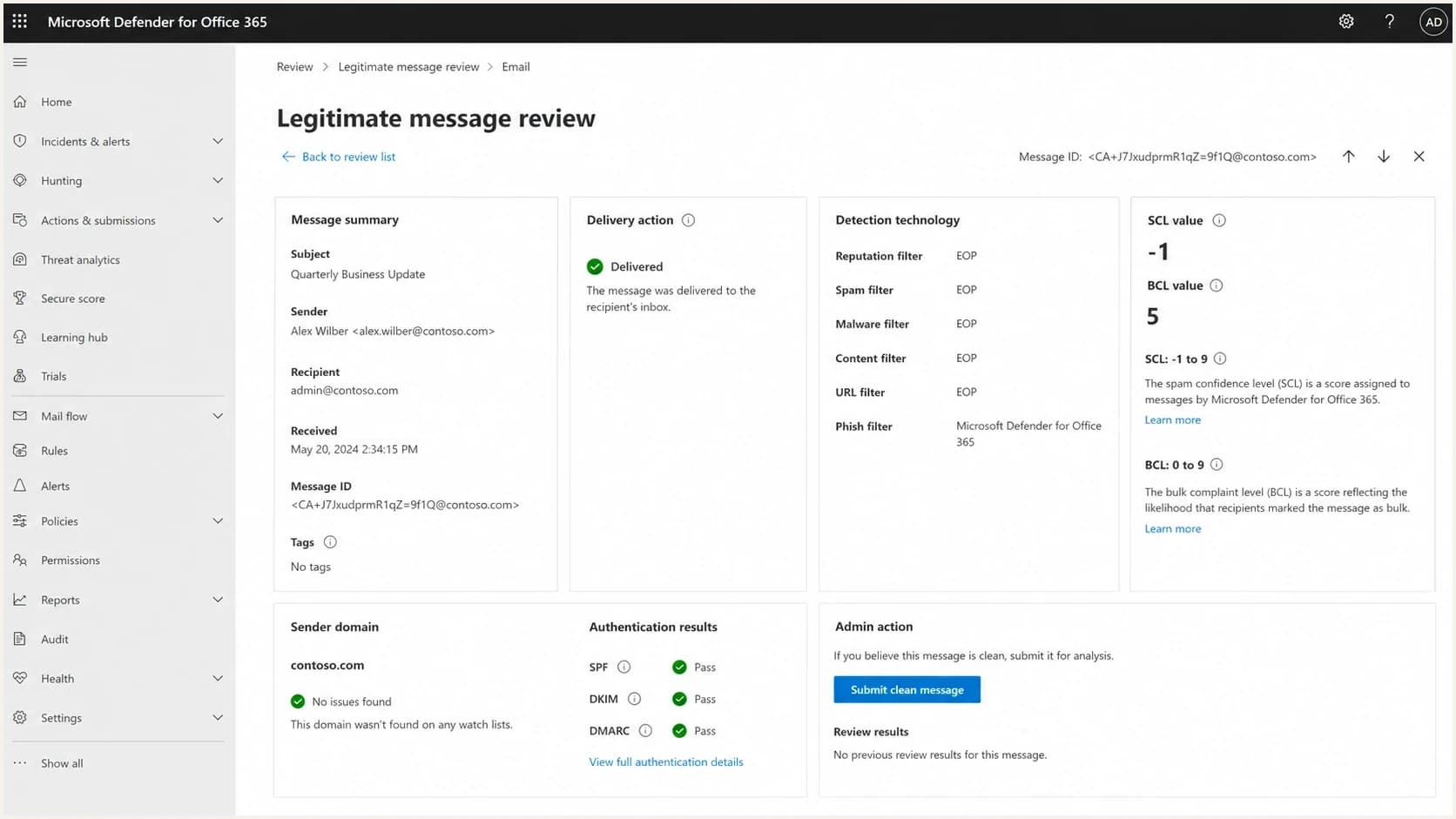
Task: Expand Hunting chevron
Action: coord(218,180)
